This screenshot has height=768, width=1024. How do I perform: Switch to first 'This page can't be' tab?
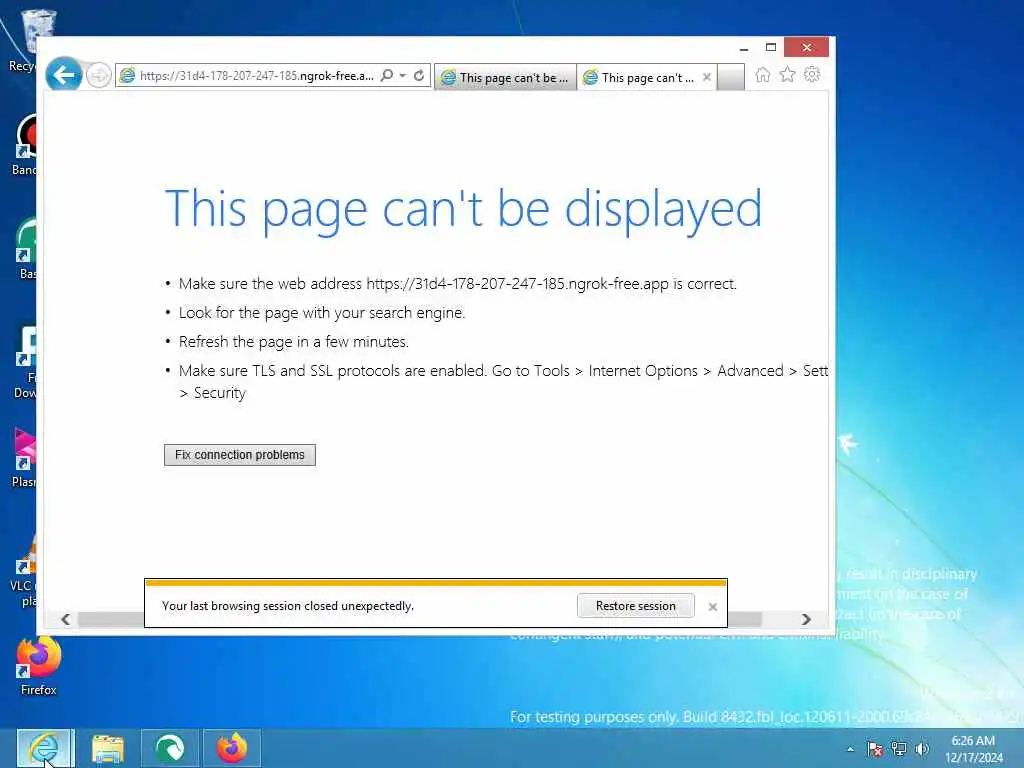coord(505,78)
